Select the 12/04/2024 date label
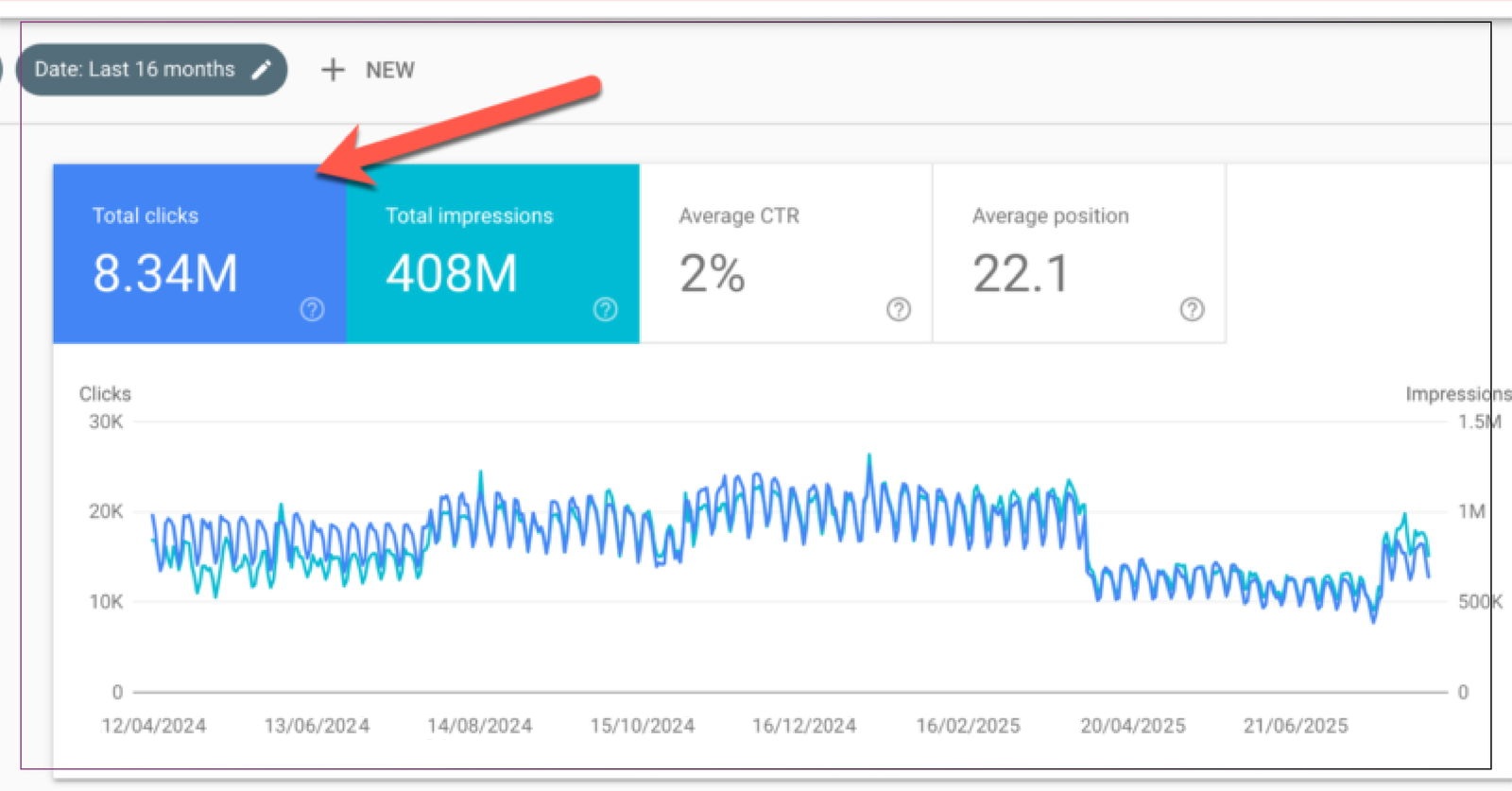Screen dimensions: 1512x791 pyautogui.click(x=153, y=726)
